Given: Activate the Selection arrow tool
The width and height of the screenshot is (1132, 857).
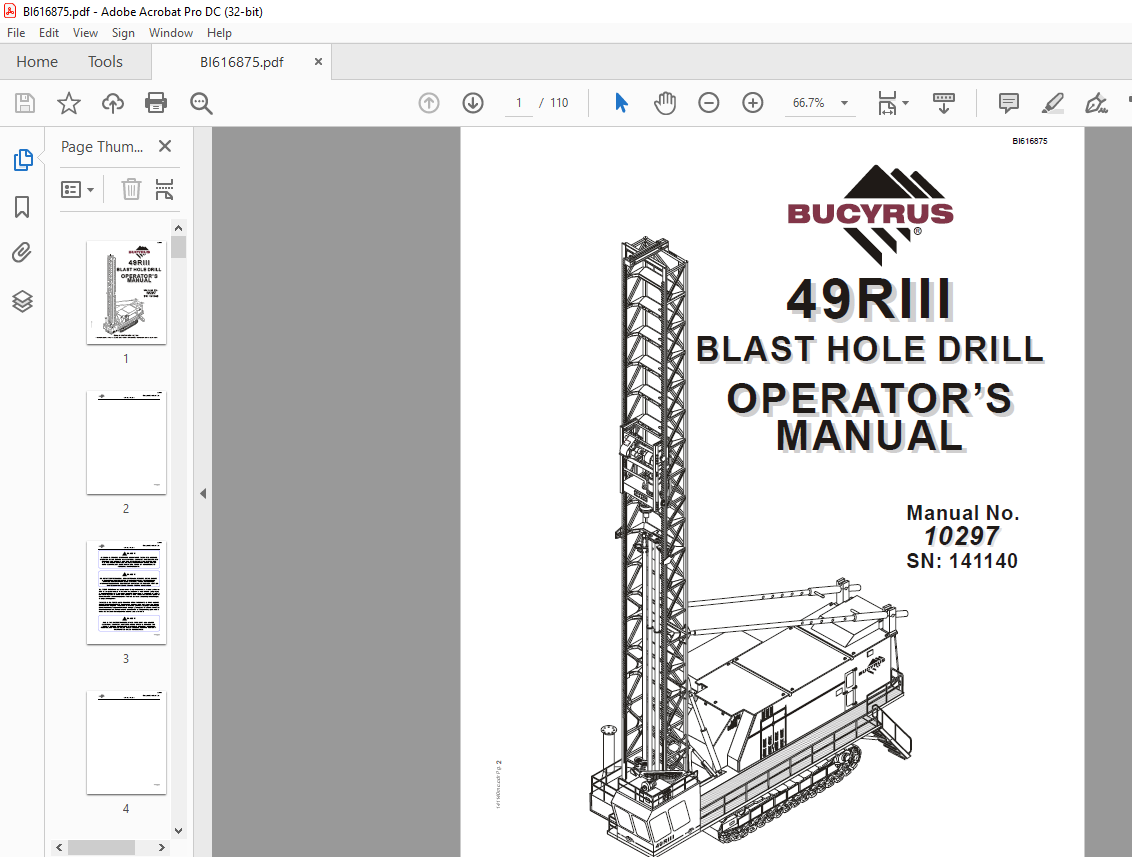Looking at the screenshot, I should click(621, 103).
